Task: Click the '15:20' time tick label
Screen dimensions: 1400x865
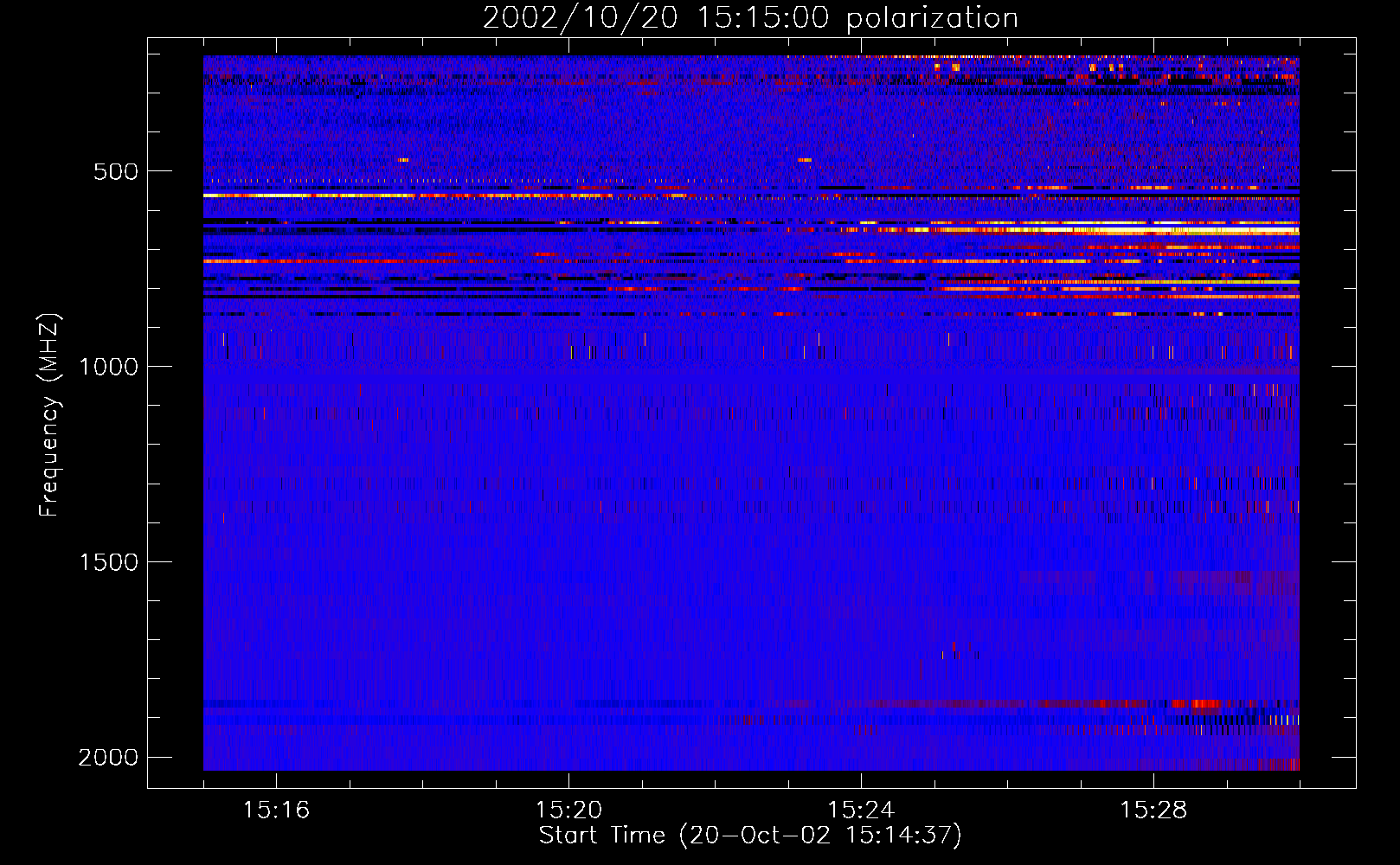Action: point(568,810)
